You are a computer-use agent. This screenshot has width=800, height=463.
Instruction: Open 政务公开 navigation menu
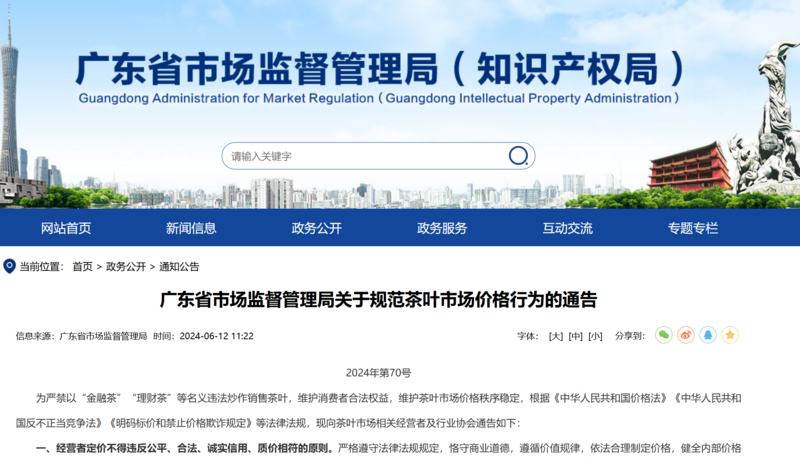pos(317,228)
